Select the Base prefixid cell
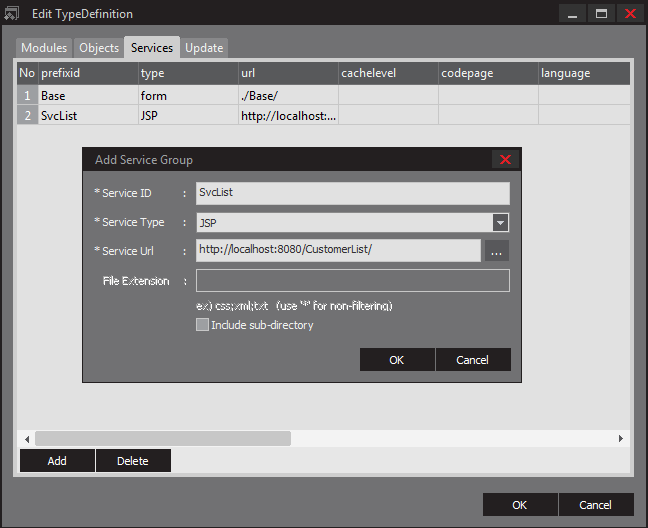The width and height of the screenshot is (648, 528). [x=88, y=95]
